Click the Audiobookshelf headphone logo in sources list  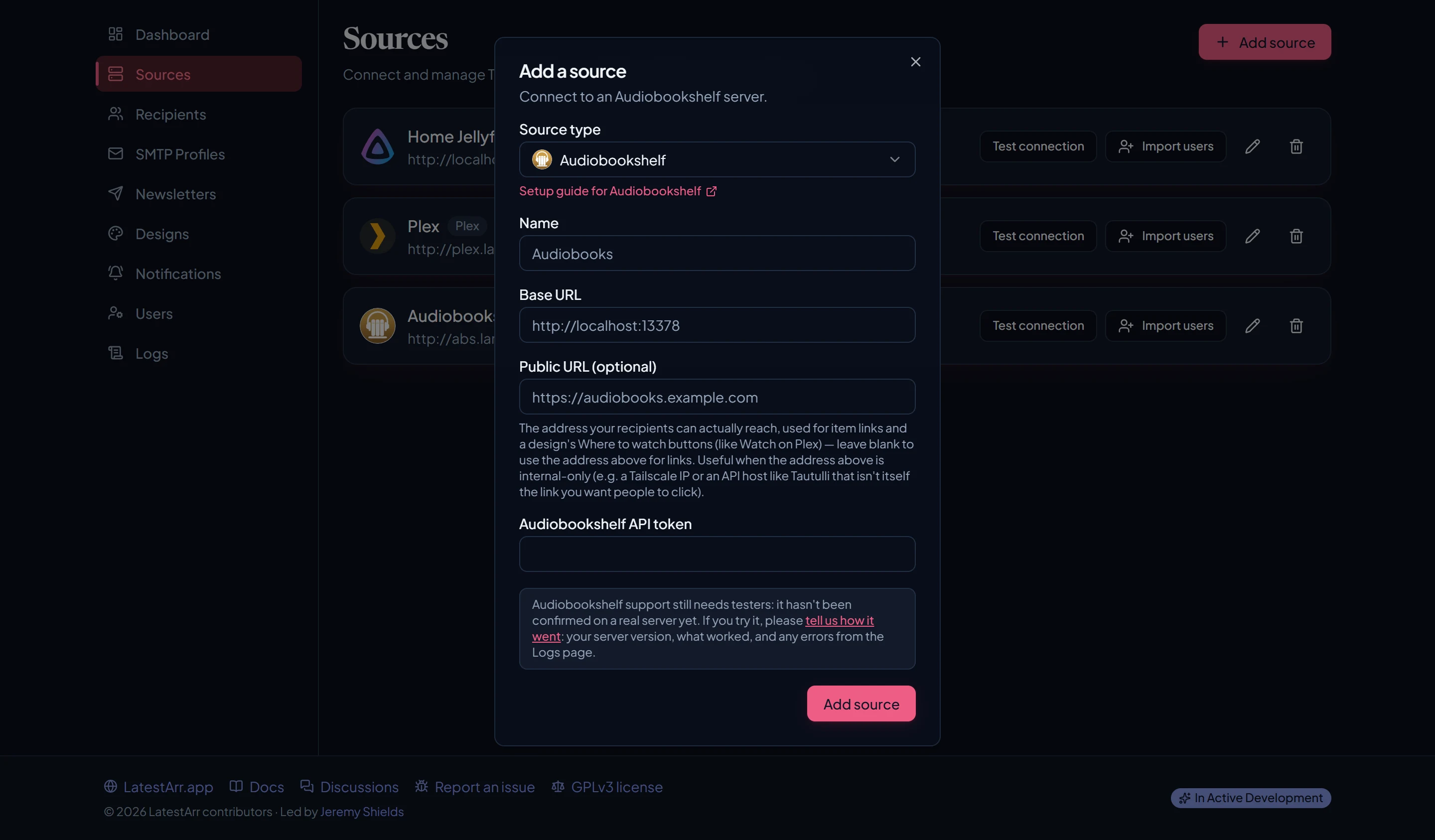(378, 326)
